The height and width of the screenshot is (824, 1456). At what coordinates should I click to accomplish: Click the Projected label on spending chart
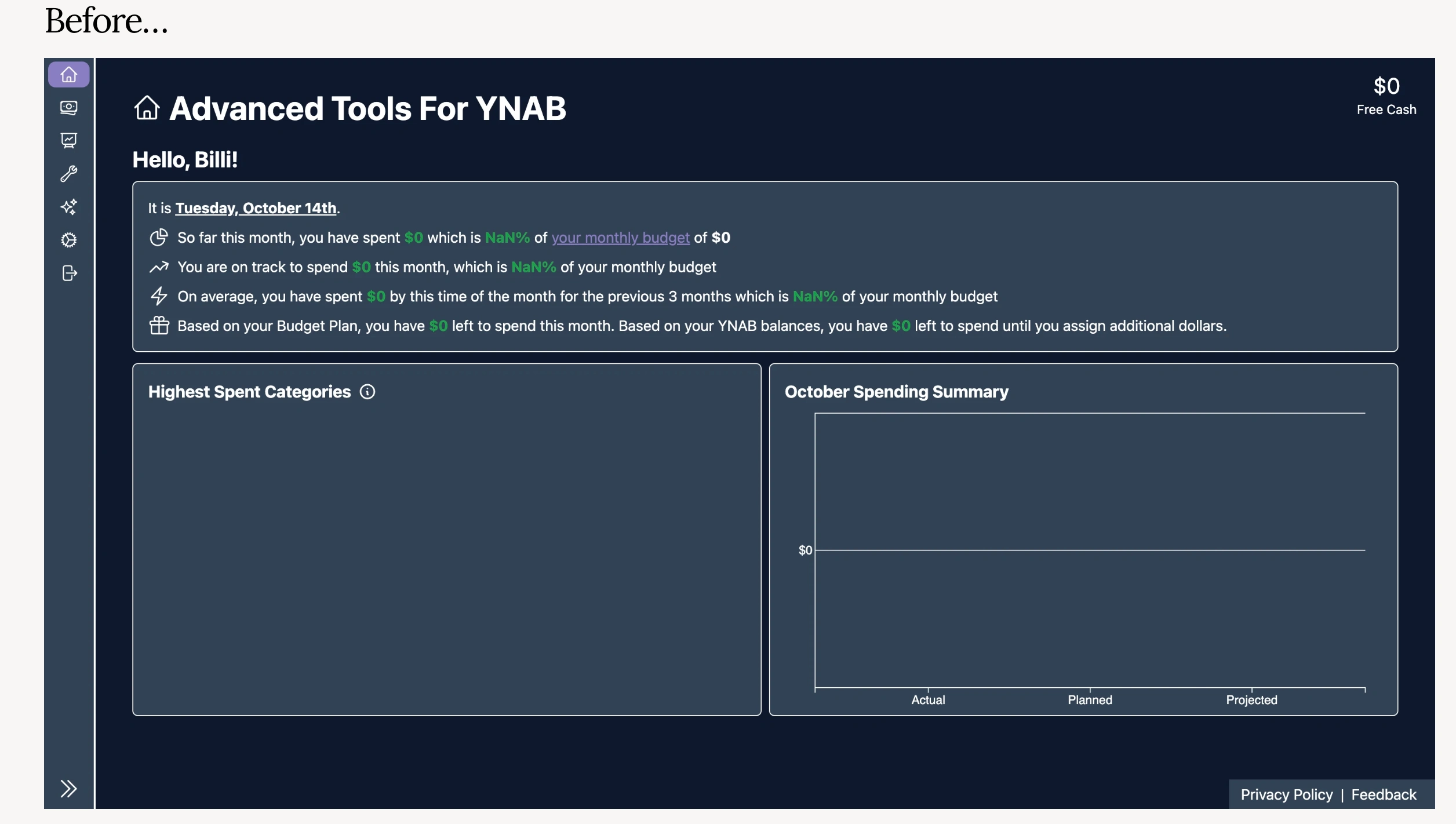[1251, 700]
